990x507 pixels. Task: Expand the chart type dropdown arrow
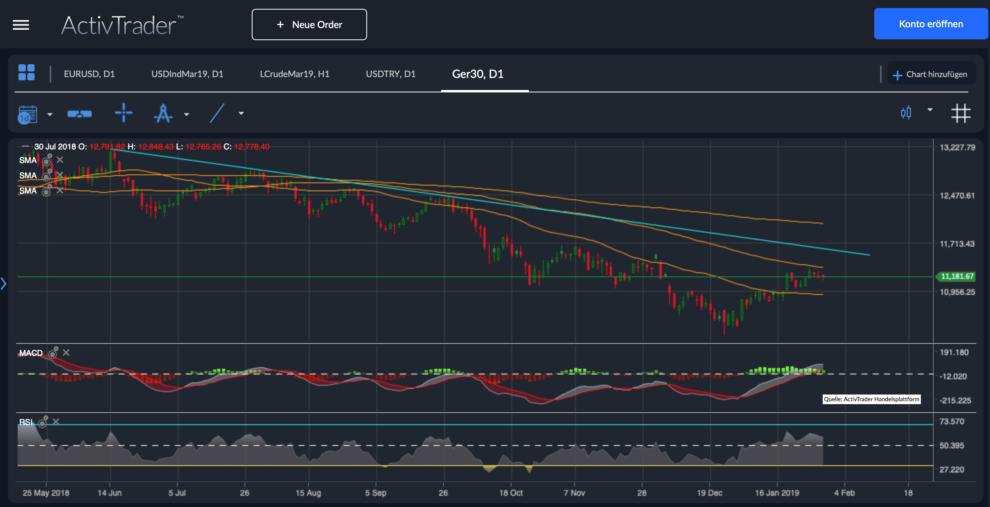pyautogui.click(x=929, y=109)
